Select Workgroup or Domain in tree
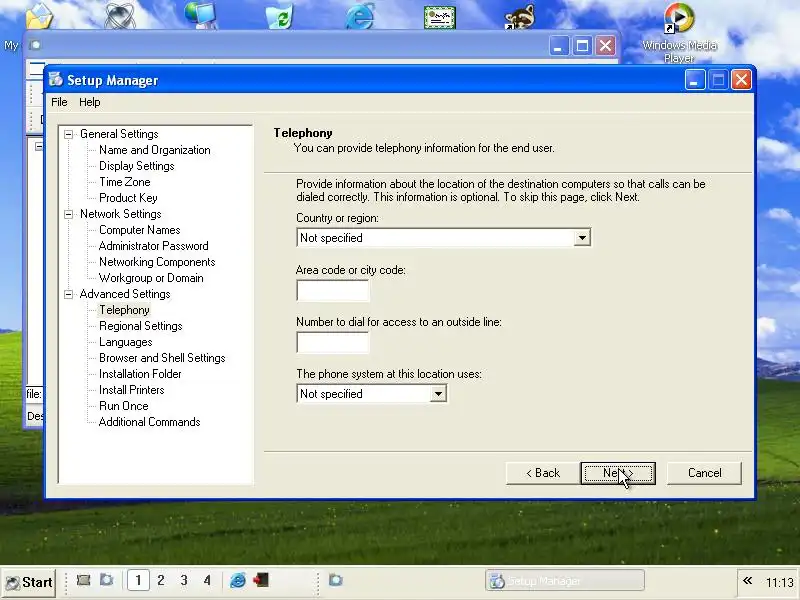The width and height of the screenshot is (800, 600). click(151, 278)
